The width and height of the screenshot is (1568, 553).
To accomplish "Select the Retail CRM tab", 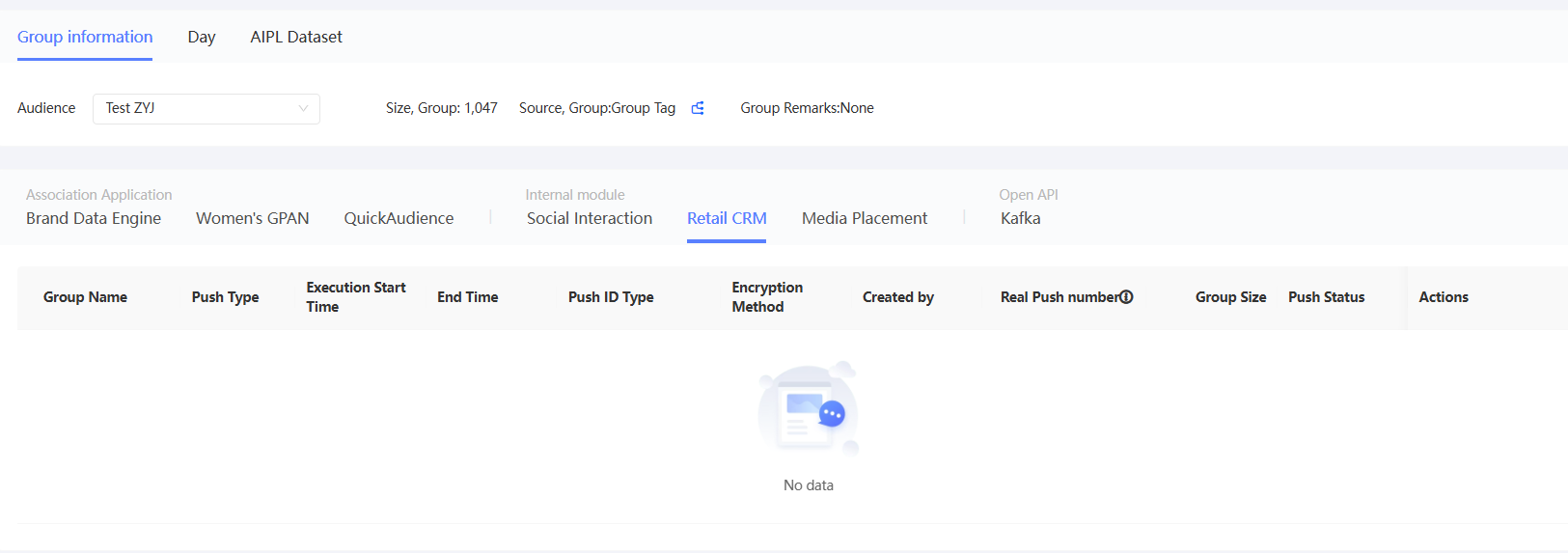I will (x=727, y=218).
